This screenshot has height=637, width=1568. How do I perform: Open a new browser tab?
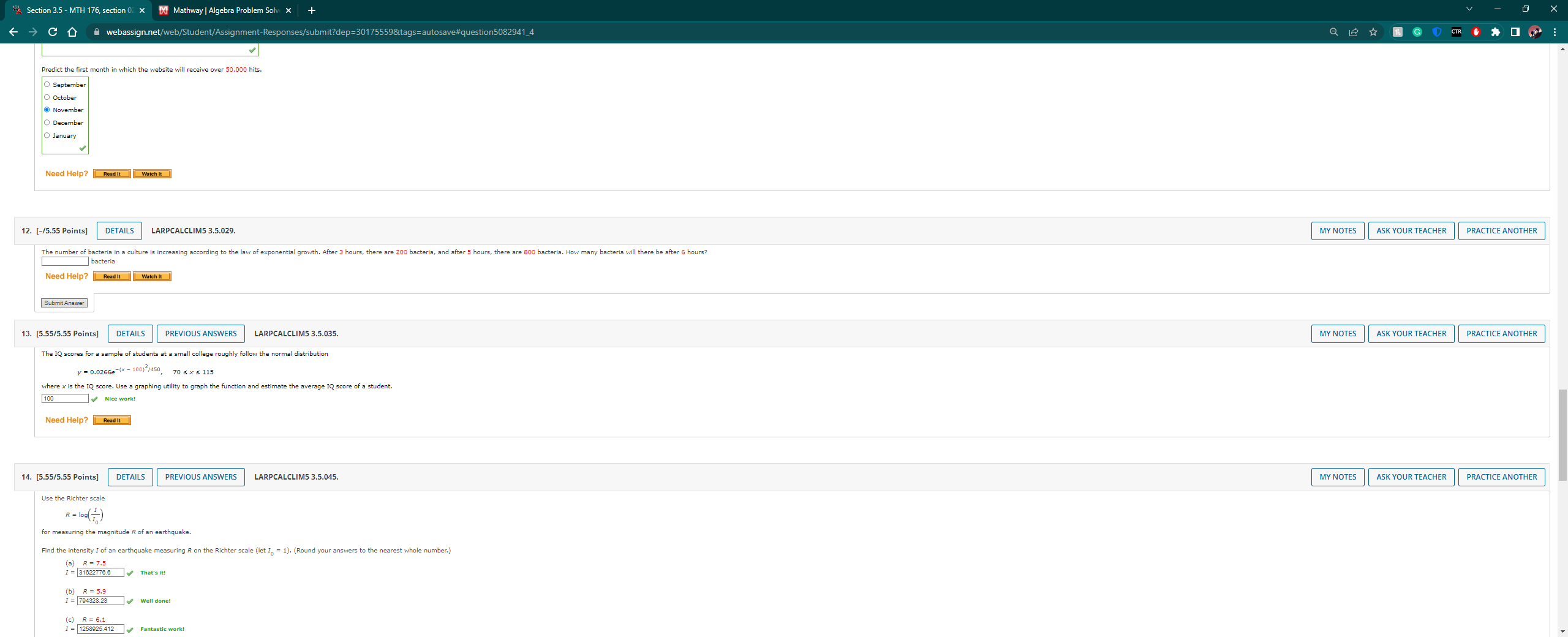pyautogui.click(x=312, y=10)
